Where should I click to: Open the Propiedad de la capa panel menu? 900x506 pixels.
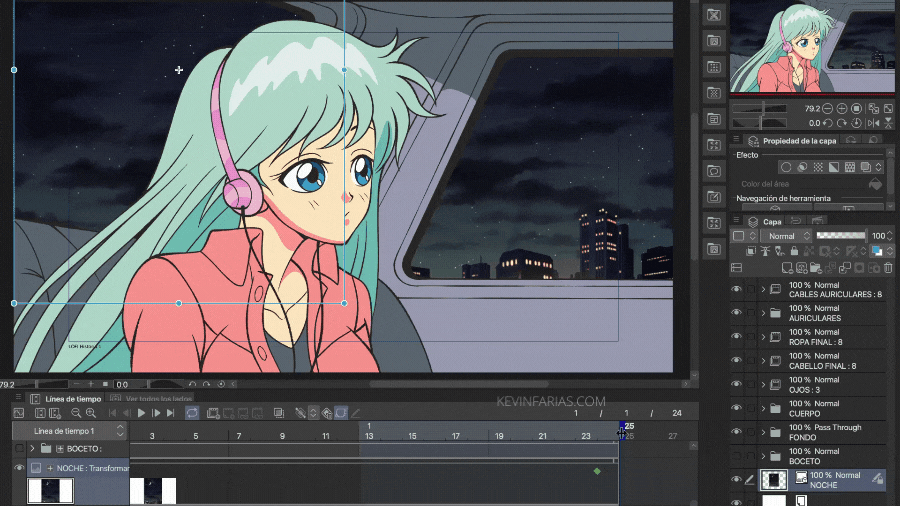[x=736, y=139]
